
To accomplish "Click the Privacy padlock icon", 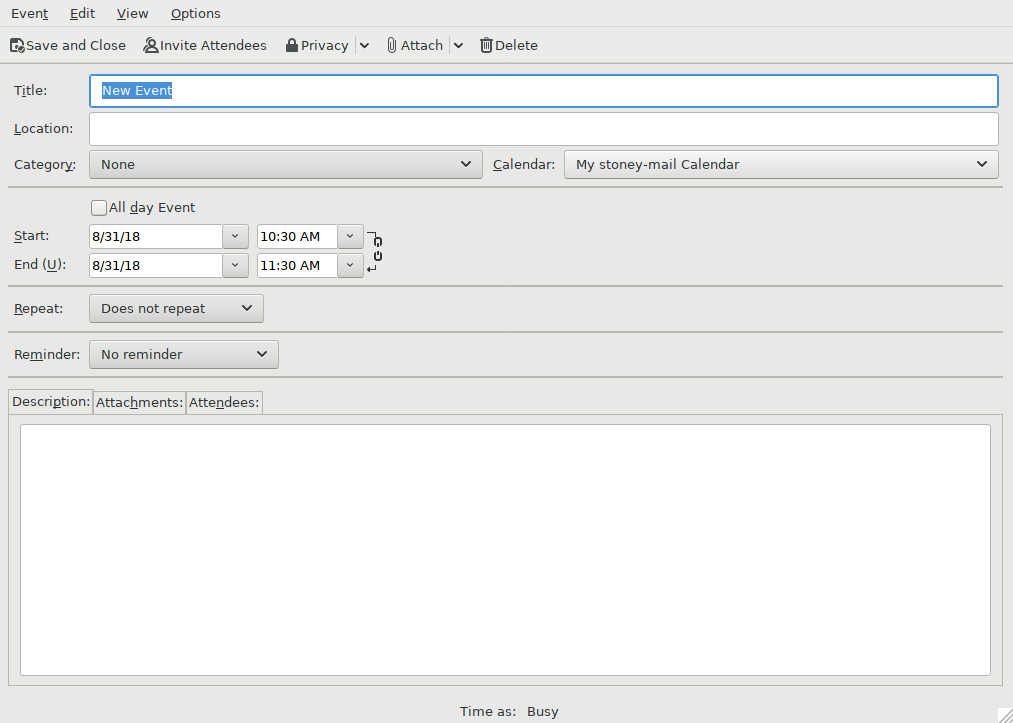I will pos(291,45).
